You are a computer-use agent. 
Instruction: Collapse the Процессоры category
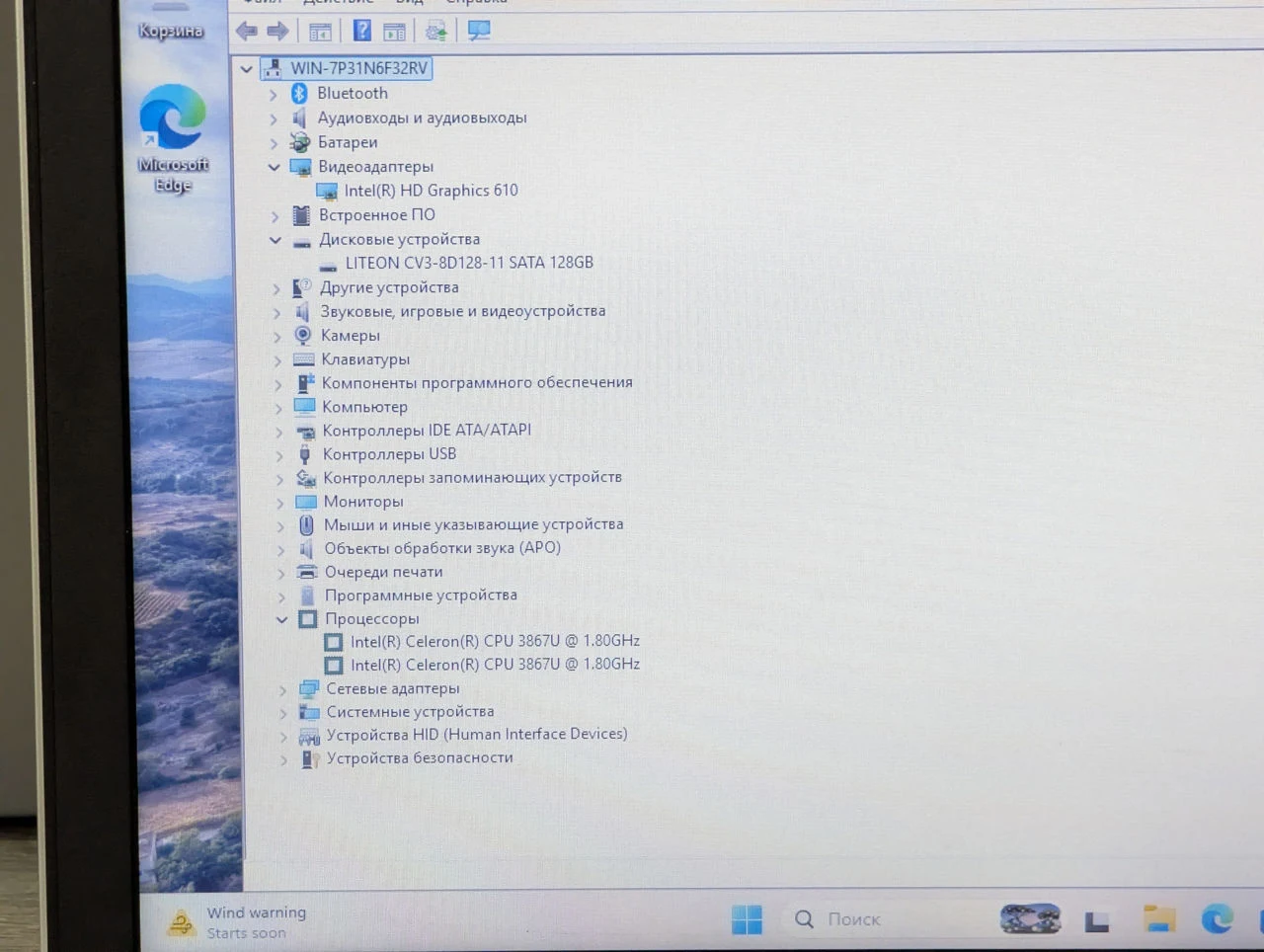pos(281,619)
